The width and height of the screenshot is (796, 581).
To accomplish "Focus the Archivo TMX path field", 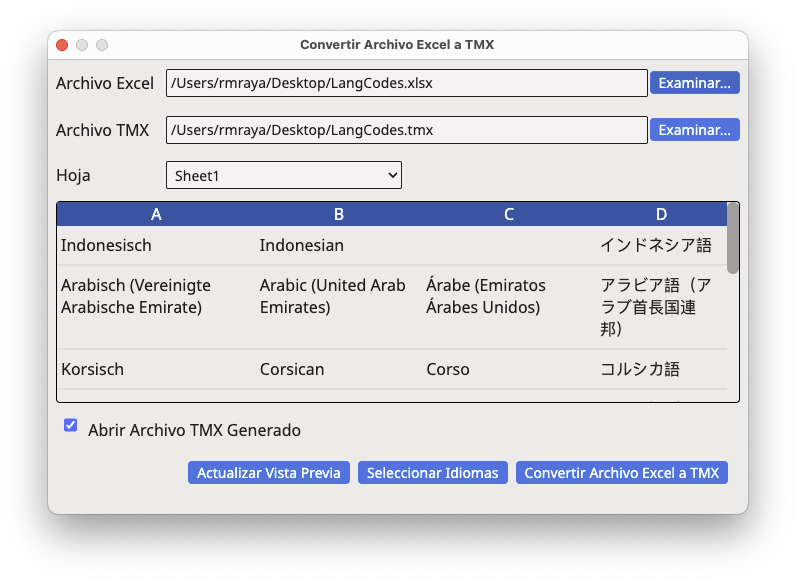I will tap(407, 130).
